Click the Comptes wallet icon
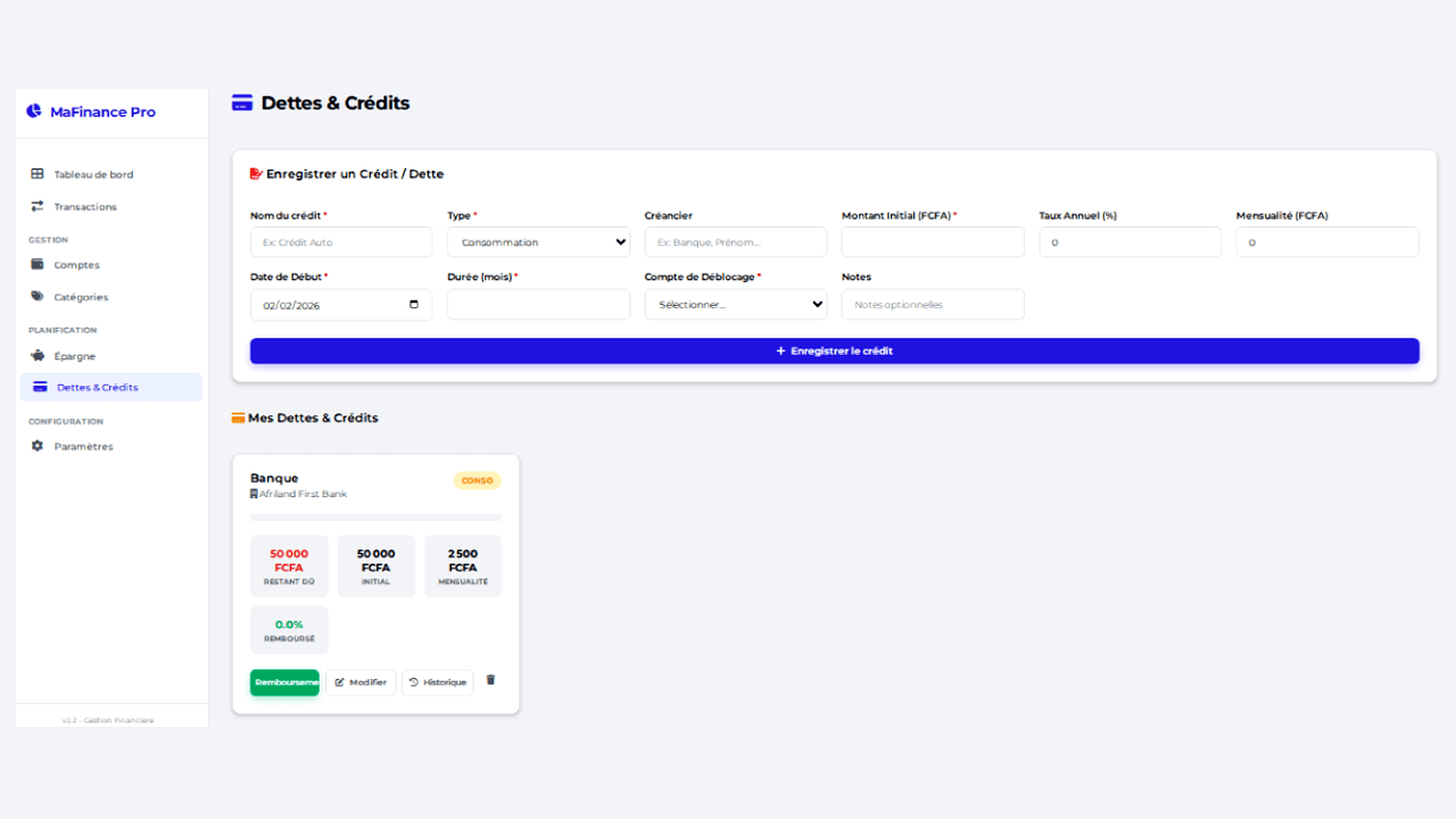 36,264
